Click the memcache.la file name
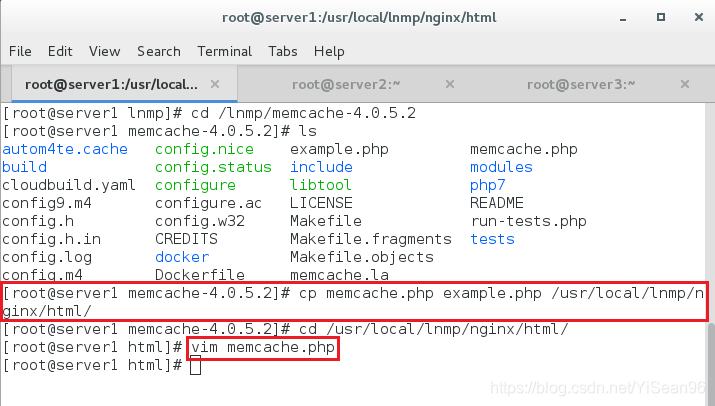715x406 pixels. click(x=339, y=275)
